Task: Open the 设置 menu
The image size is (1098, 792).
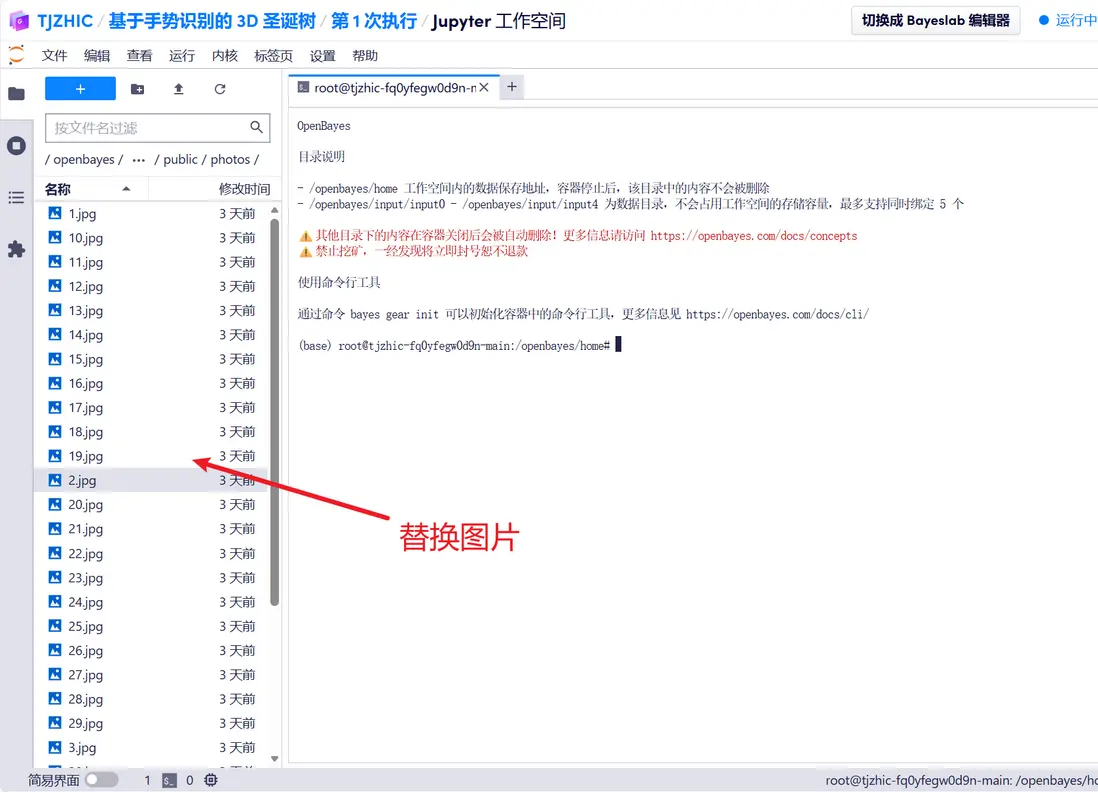Action: point(323,55)
